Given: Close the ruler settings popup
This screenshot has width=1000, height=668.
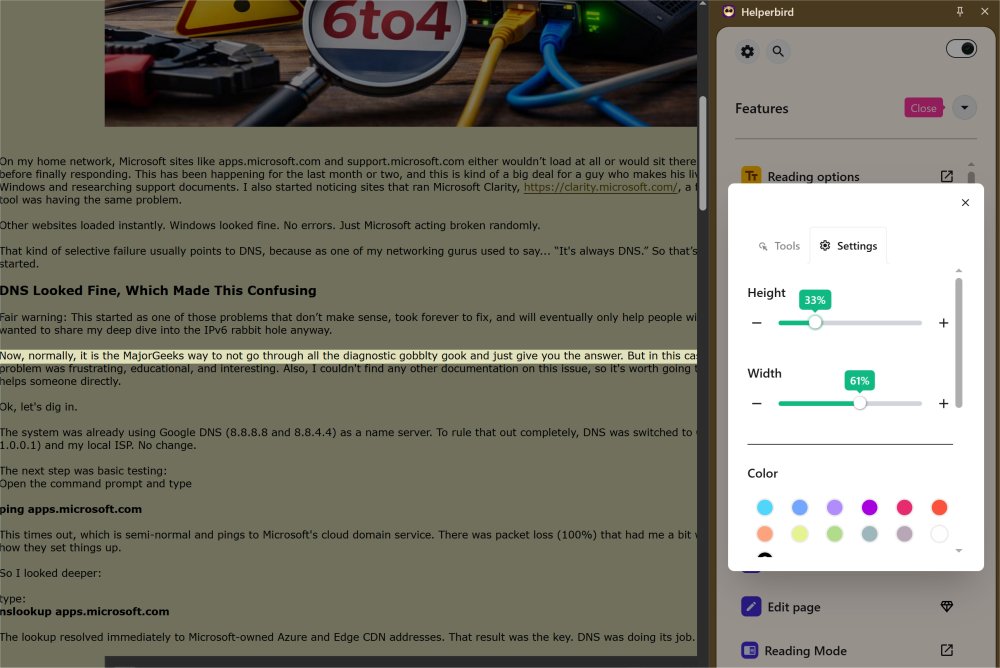Looking at the screenshot, I should click(965, 202).
